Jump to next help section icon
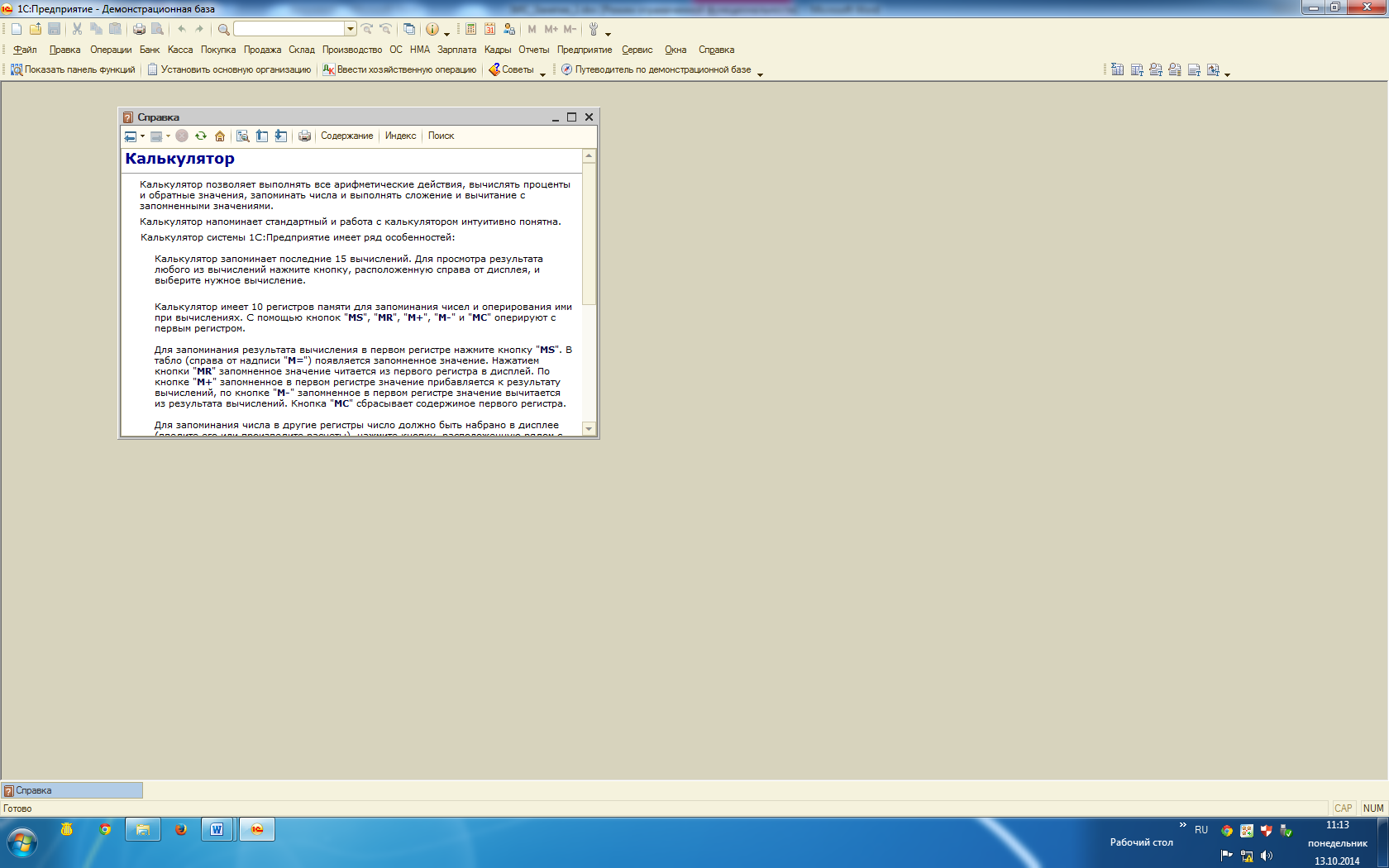 tap(281, 136)
